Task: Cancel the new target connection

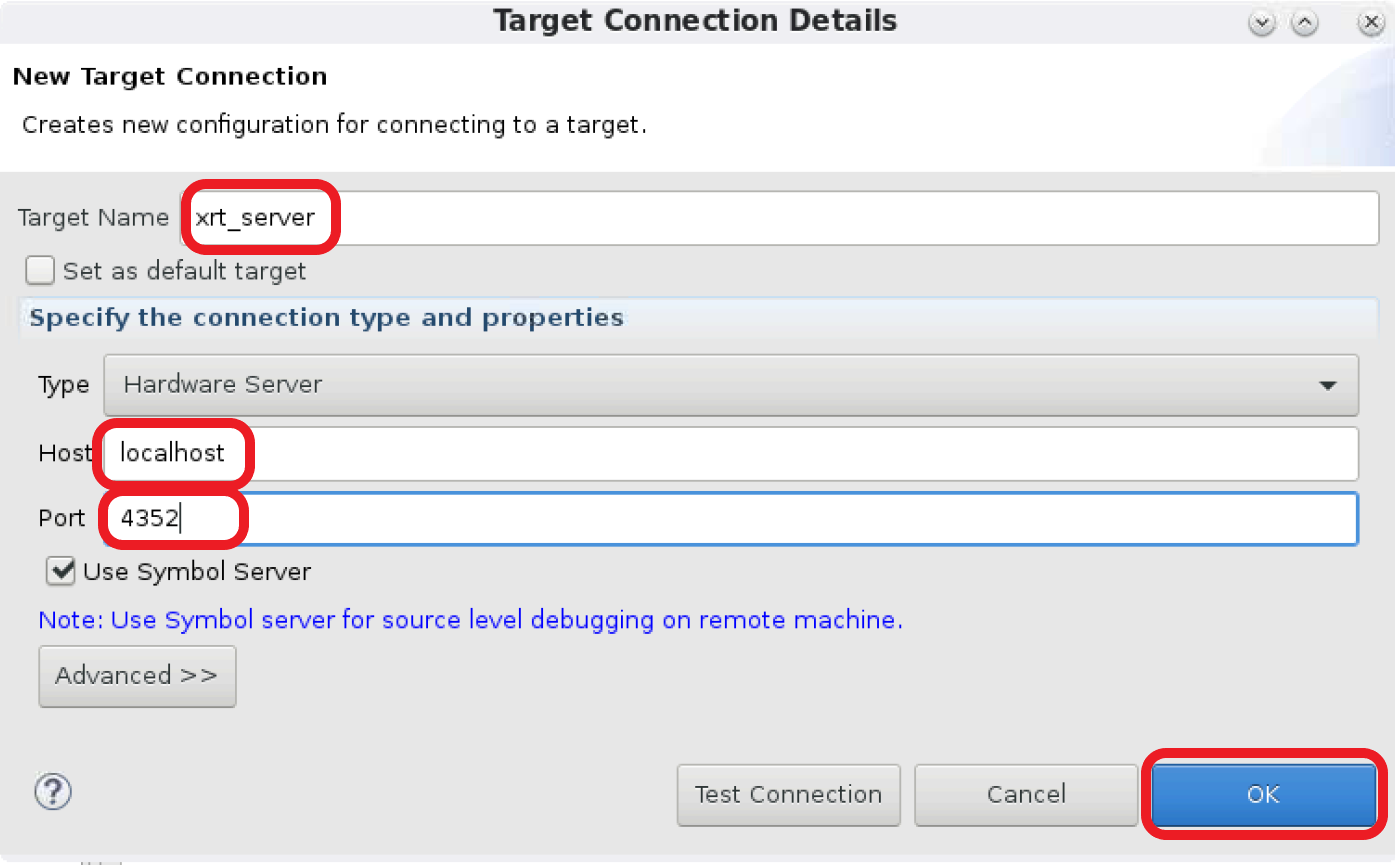Action: [1025, 795]
